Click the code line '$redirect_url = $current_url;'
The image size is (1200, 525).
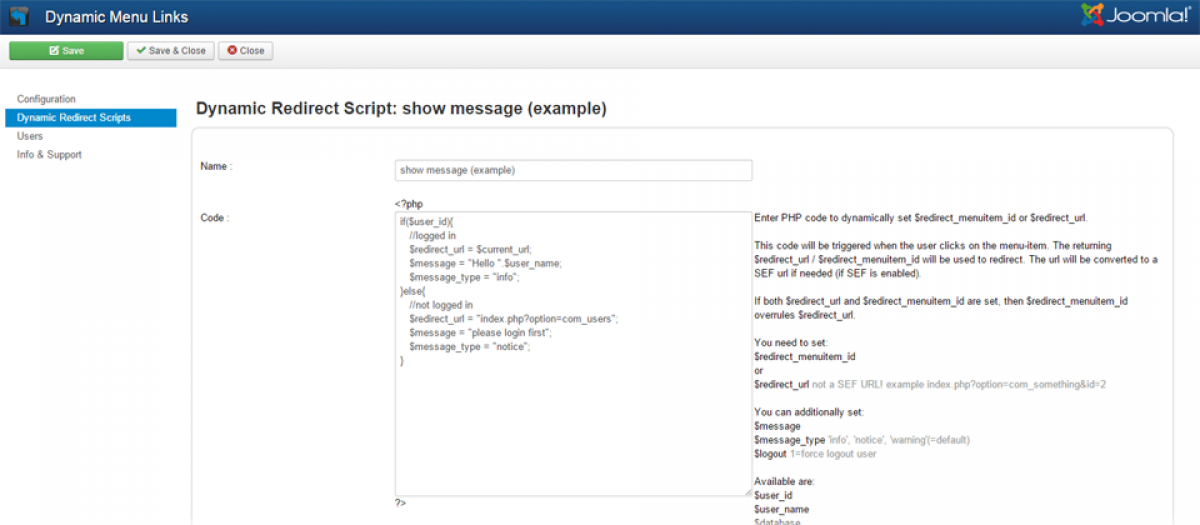470,249
